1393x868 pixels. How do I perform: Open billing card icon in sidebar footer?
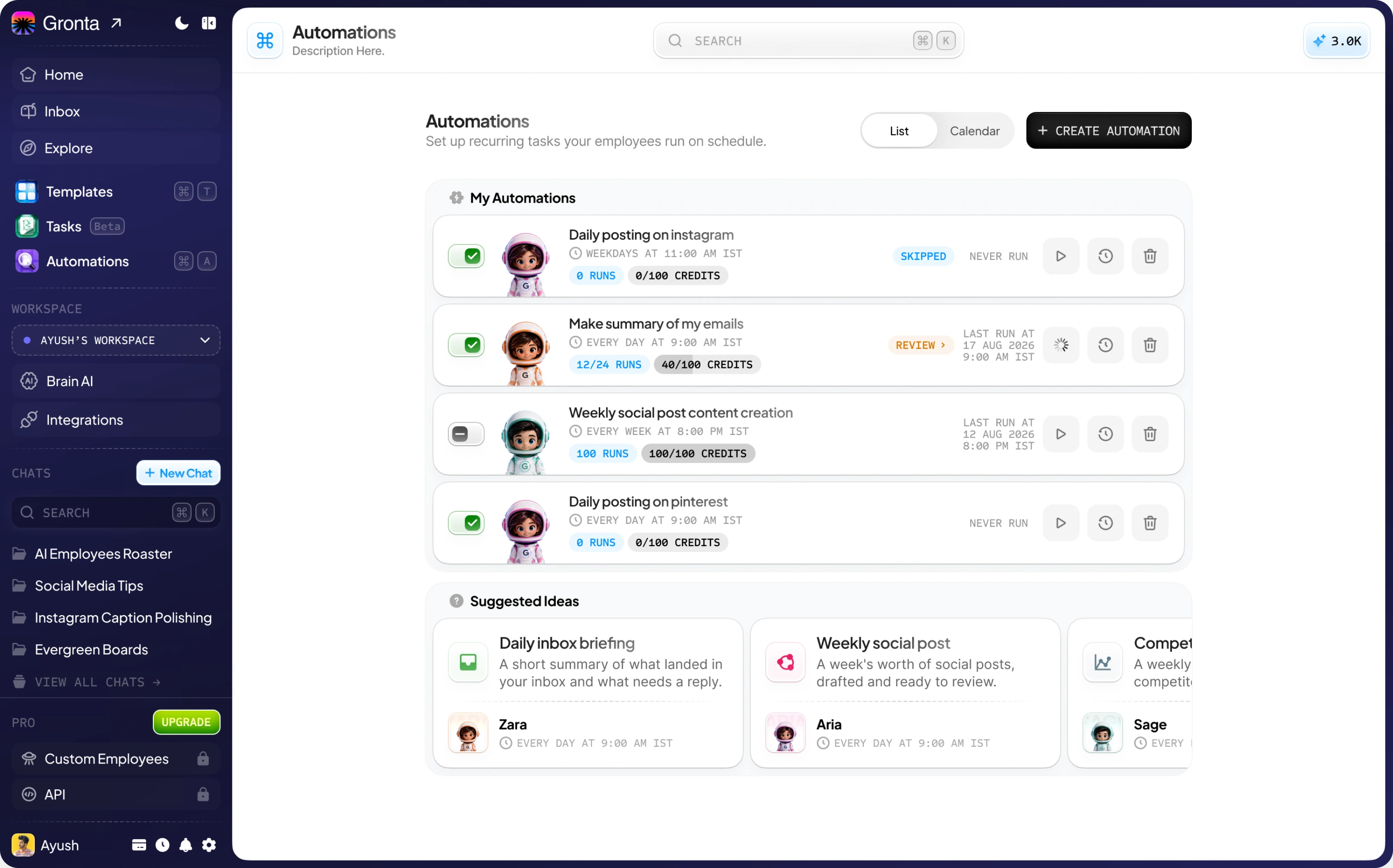tap(139, 845)
